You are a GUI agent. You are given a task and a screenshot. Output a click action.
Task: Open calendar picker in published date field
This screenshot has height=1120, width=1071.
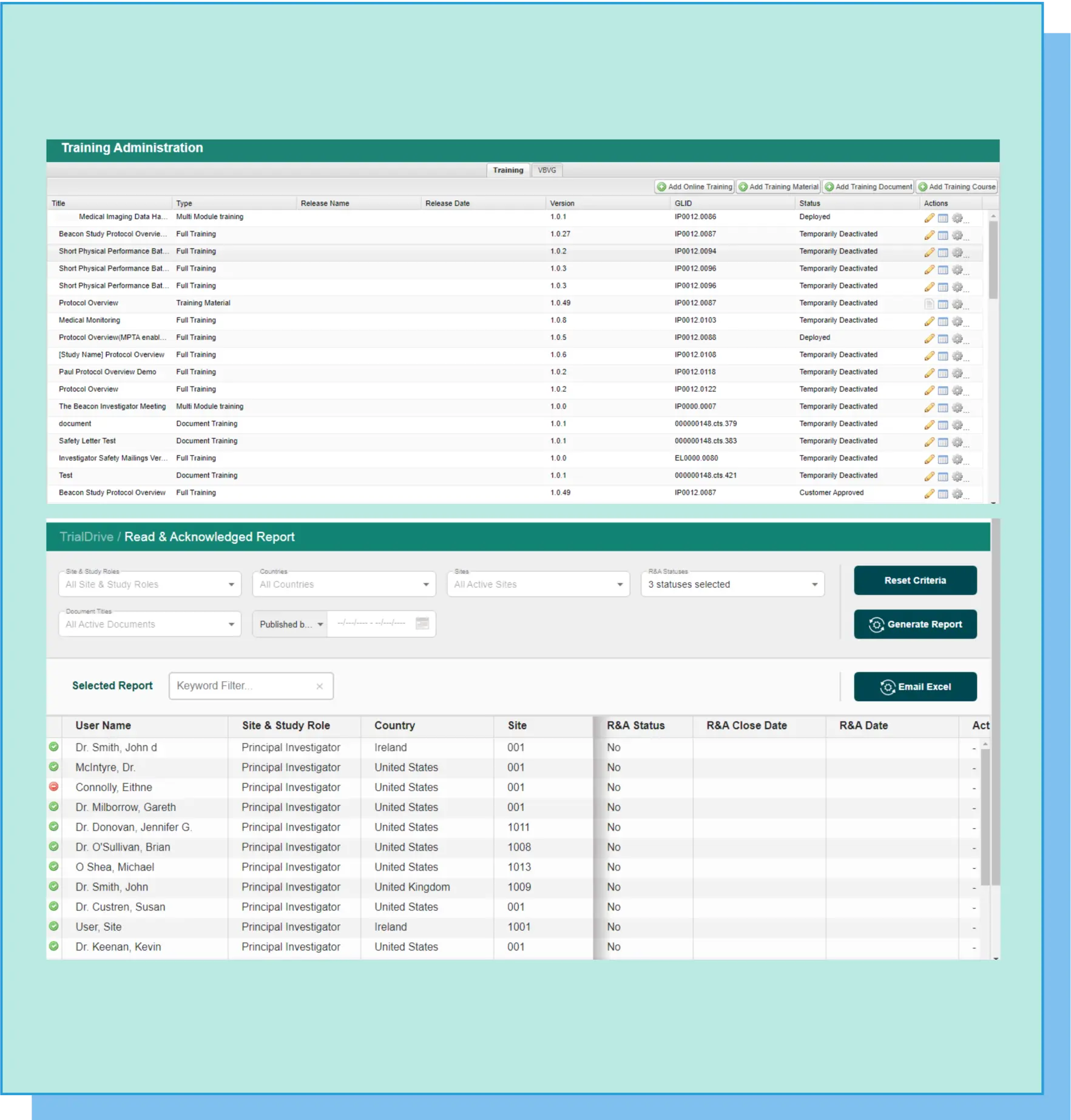422,623
